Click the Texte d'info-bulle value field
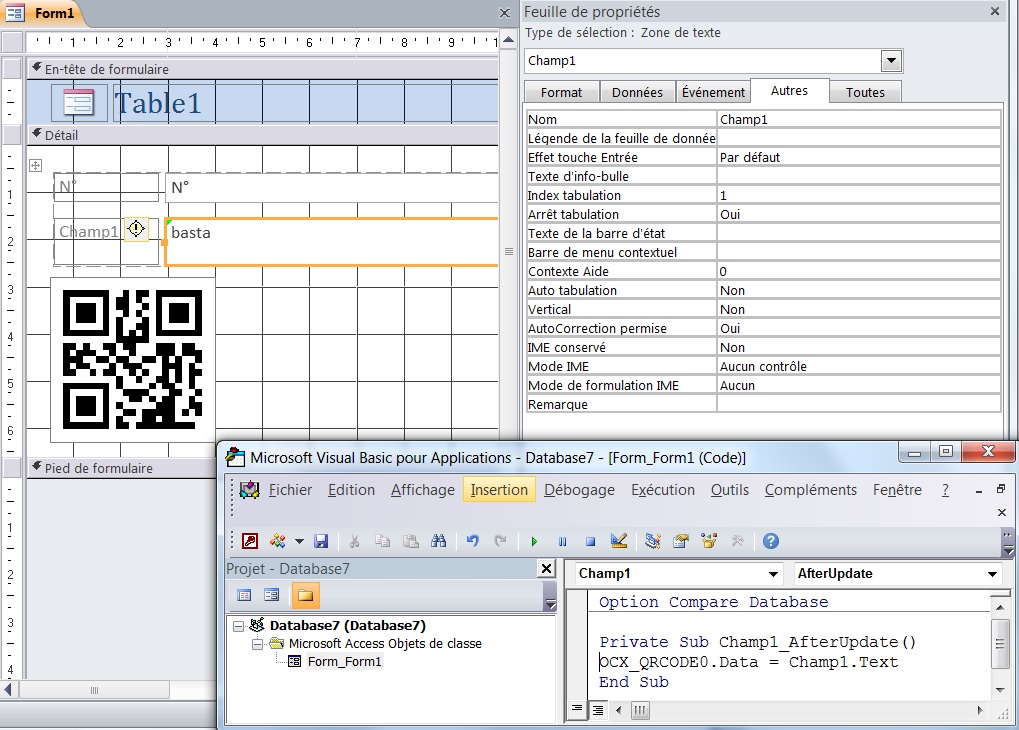Image resolution: width=1019 pixels, height=730 pixels. 858,177
